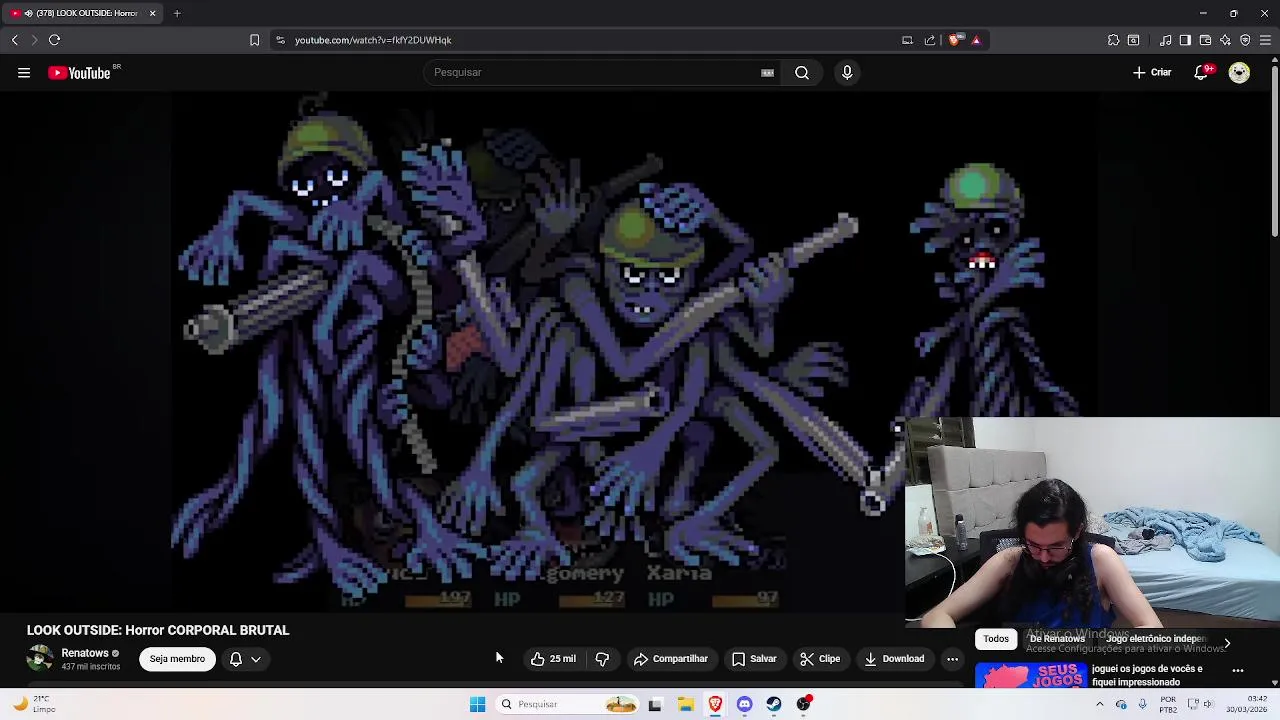
Task: Open the weather widget on taskbar
Action: pos(32,704)
